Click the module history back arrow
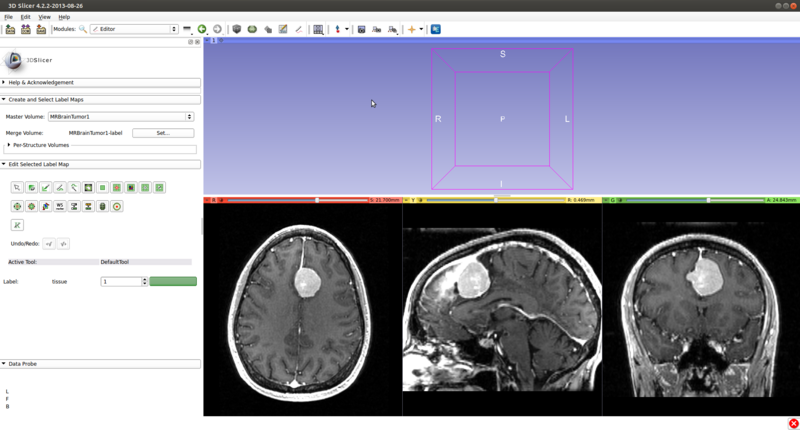Image resolution: width=800 pixels, height=430 pixels. pos(202,29)
